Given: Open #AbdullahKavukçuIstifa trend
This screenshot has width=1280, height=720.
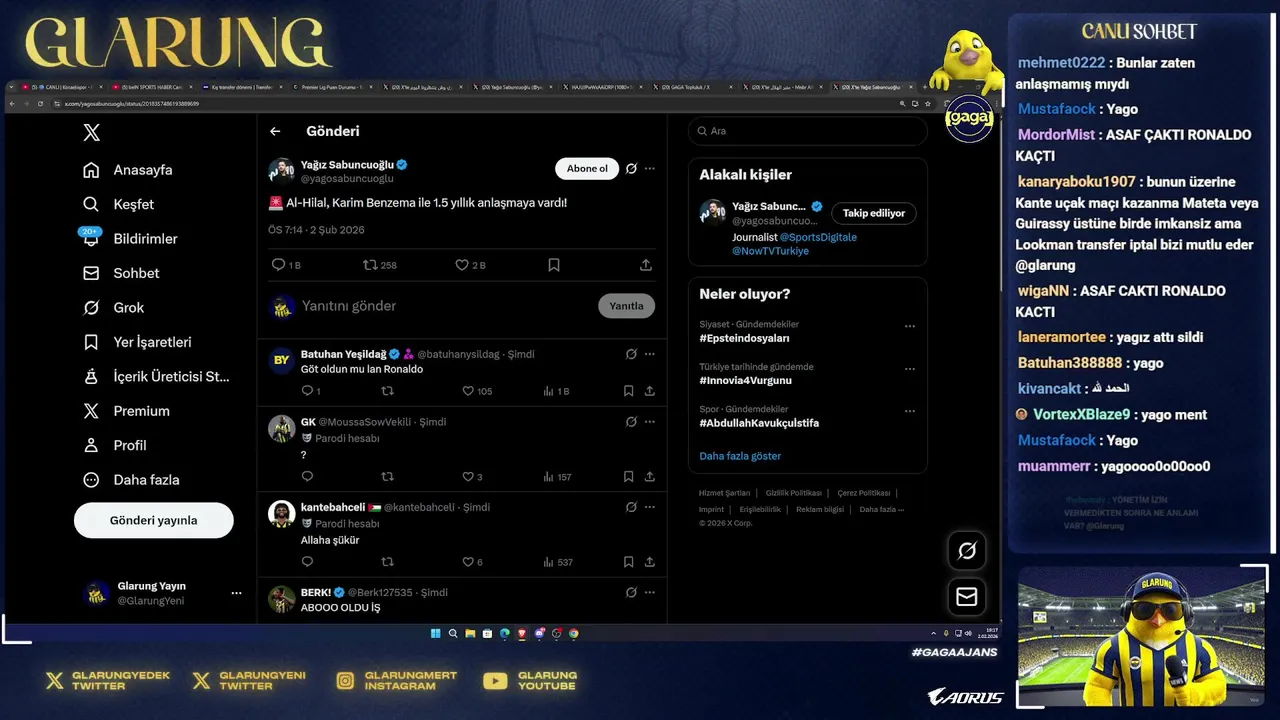Looking at the screenshot, I should pyautogui.click(x=759, y=423).
